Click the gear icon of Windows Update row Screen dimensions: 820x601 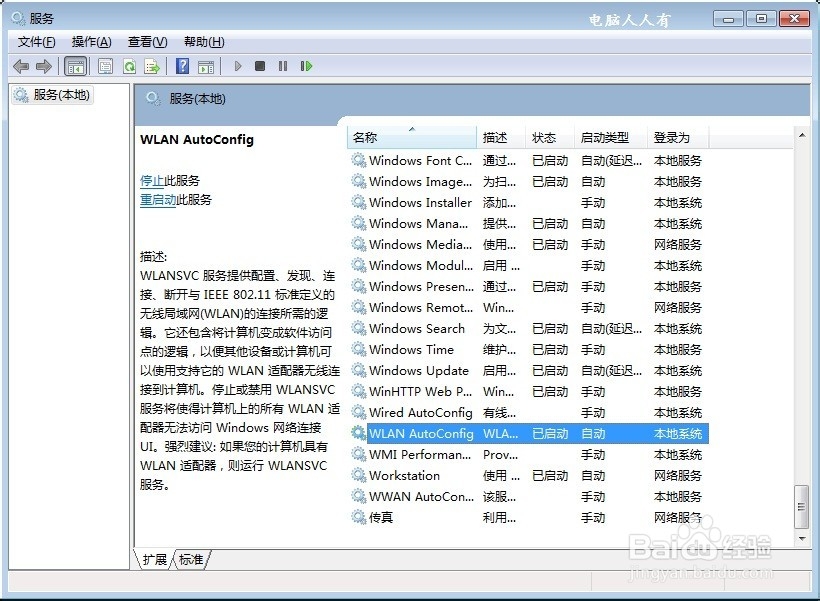(x=358, y=370)
